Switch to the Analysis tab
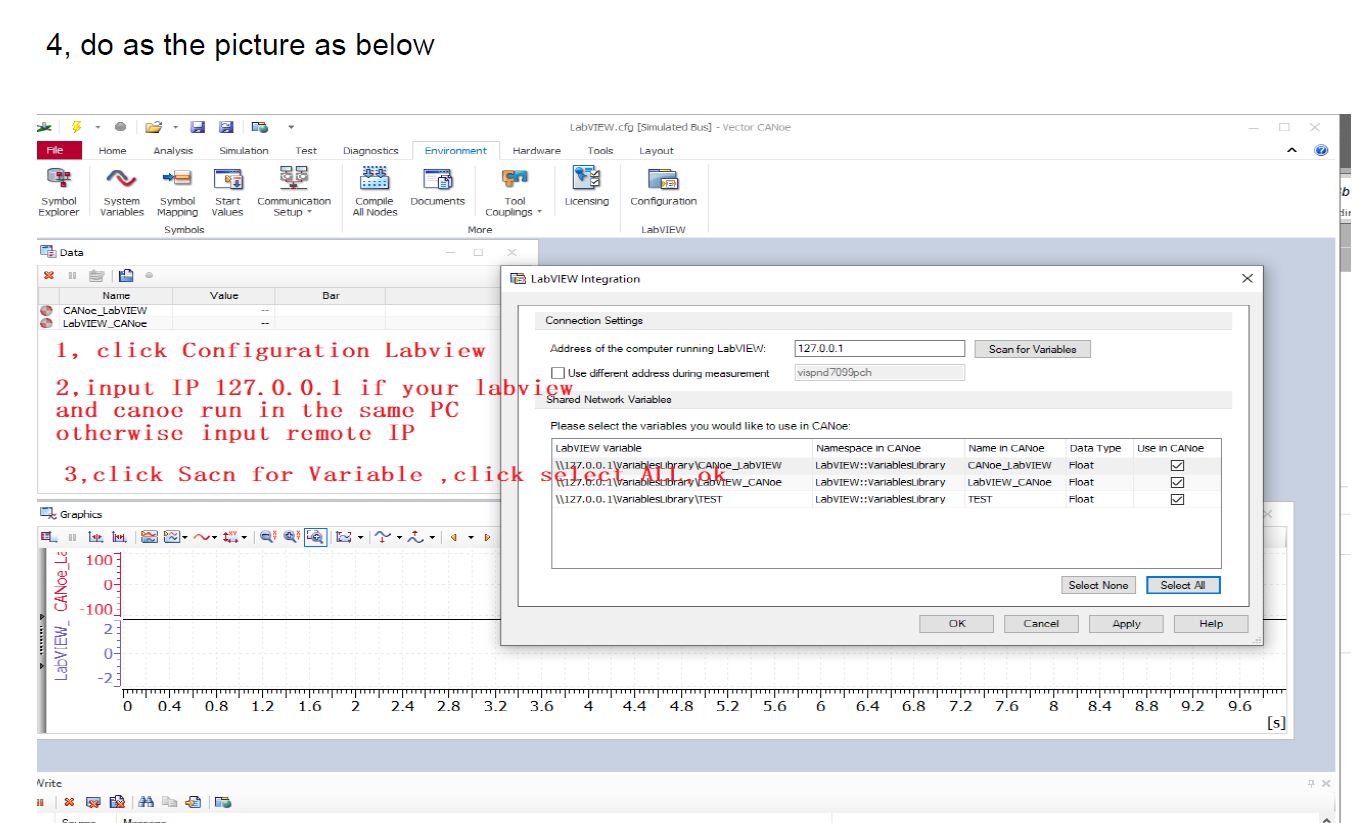The image size is (1365, 823). point(173,150)
